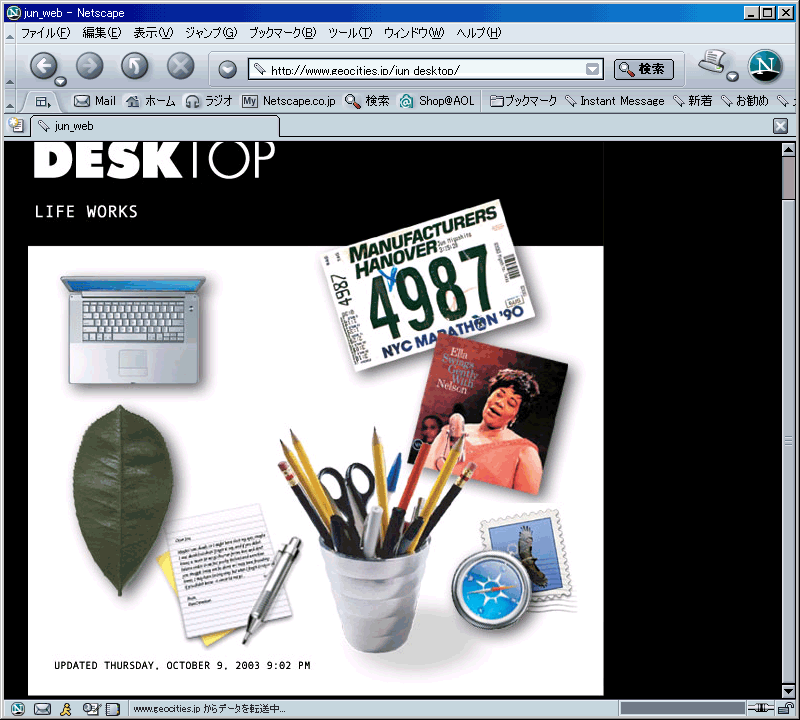Open the print options dropdown arrow
Screen dimensions: 800x720
pyautogui.click(x=733, y=77)
